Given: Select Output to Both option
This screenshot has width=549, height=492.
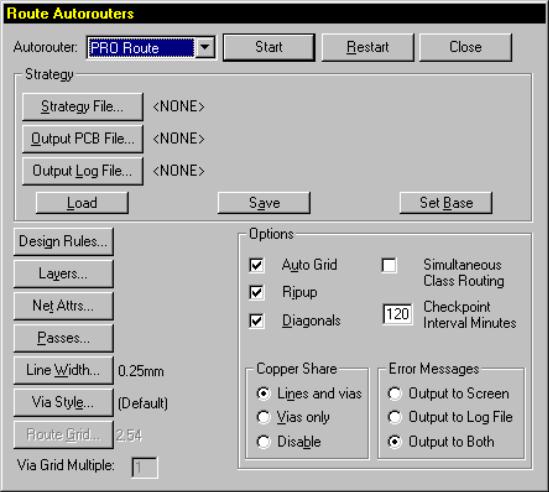Looking at the screenshot, I should [x=395, y=442].
